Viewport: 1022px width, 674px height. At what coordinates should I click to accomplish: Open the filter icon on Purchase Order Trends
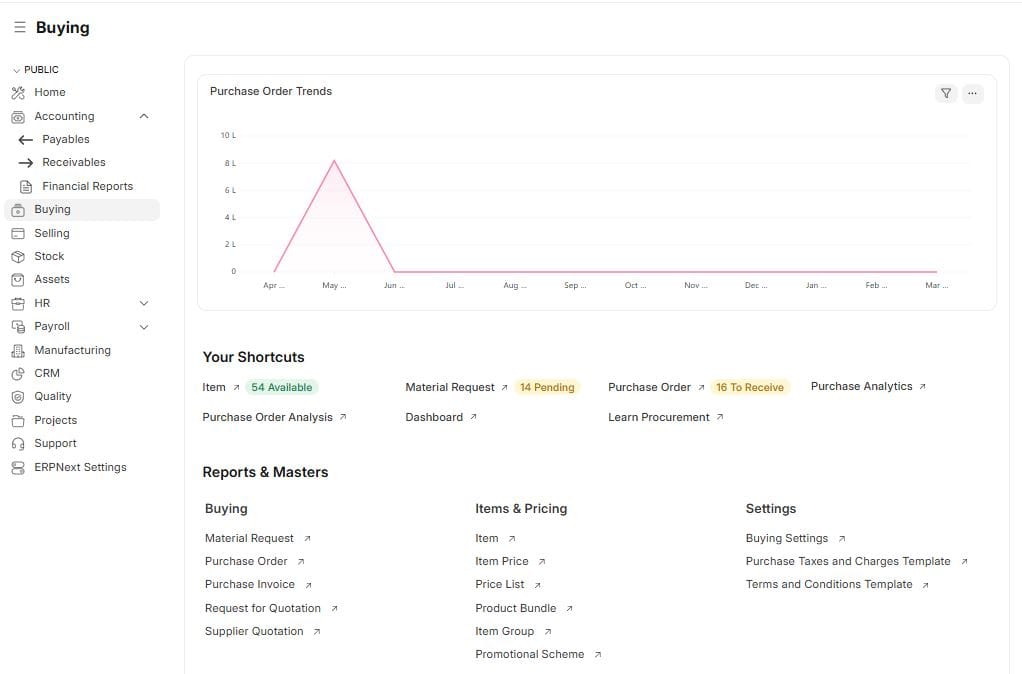(x=946, y=93)
